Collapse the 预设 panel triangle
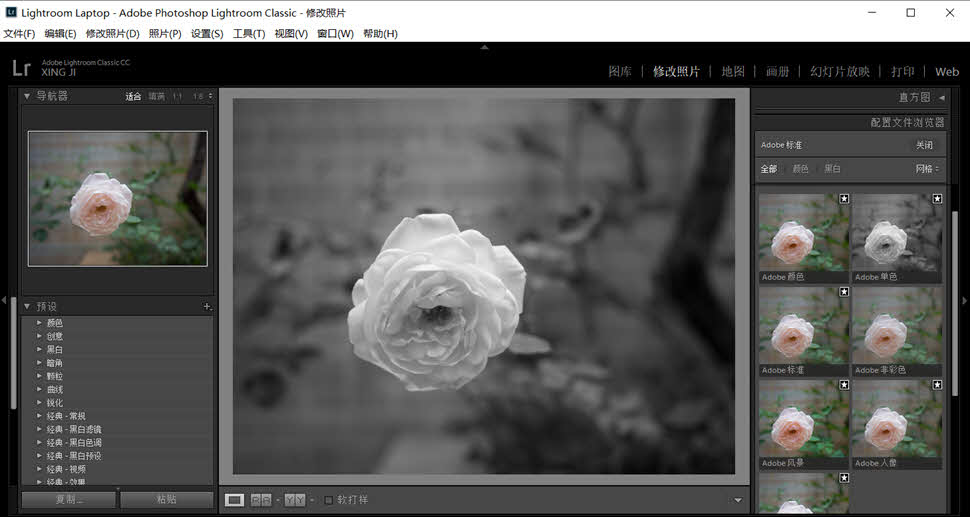970x517 pixels. coord(27,306)
